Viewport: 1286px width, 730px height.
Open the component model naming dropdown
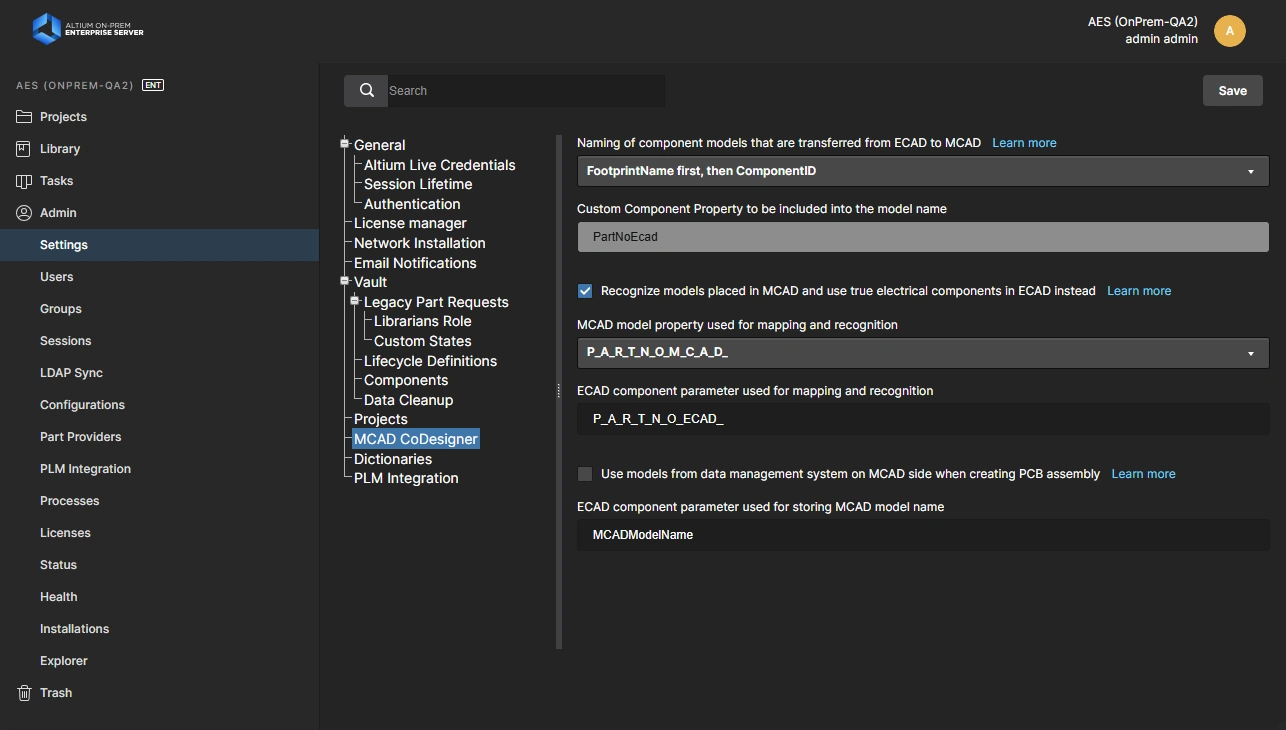click(922, 171)
